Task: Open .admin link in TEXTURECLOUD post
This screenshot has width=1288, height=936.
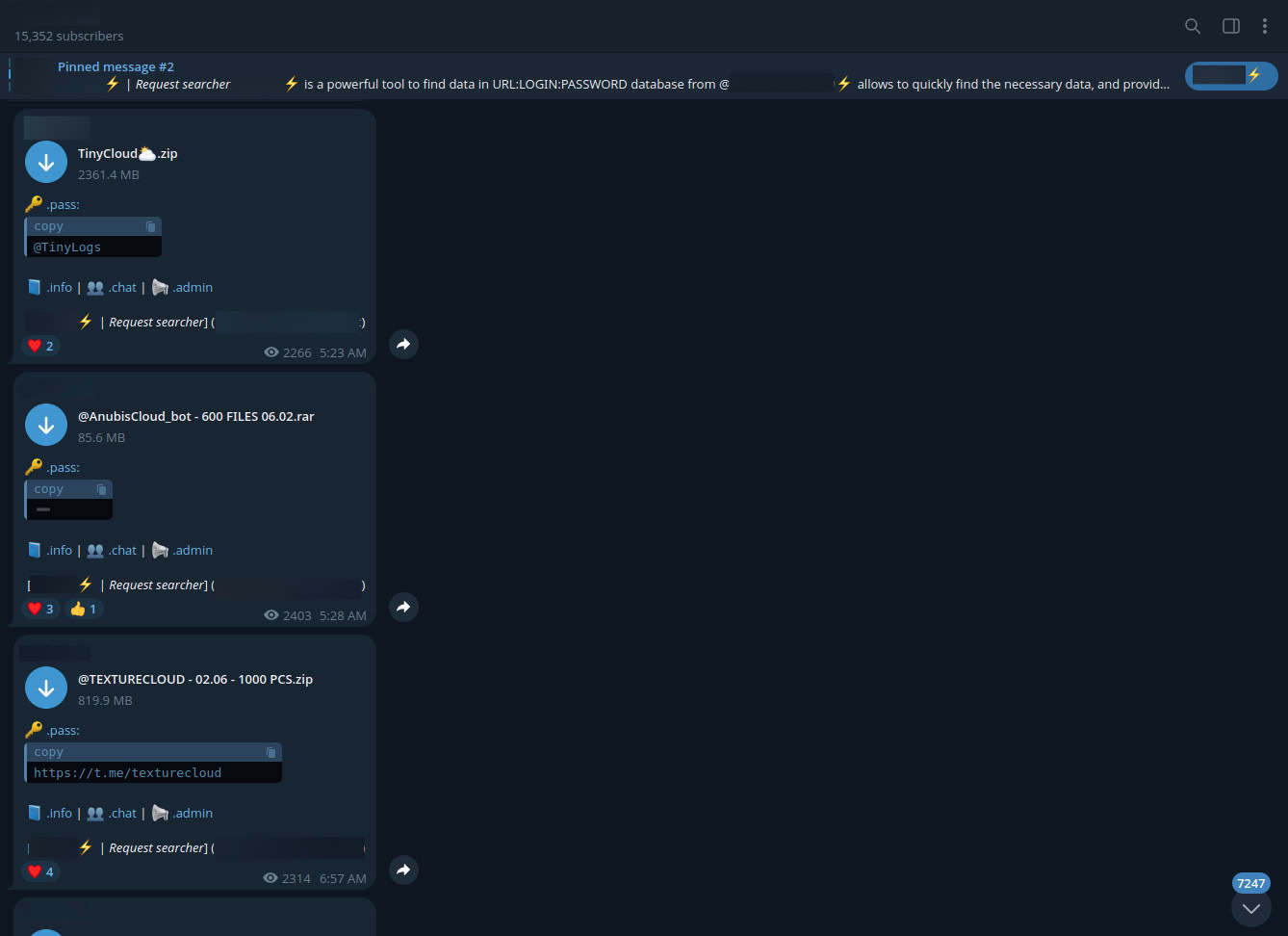Action: [x=193, y=813]
